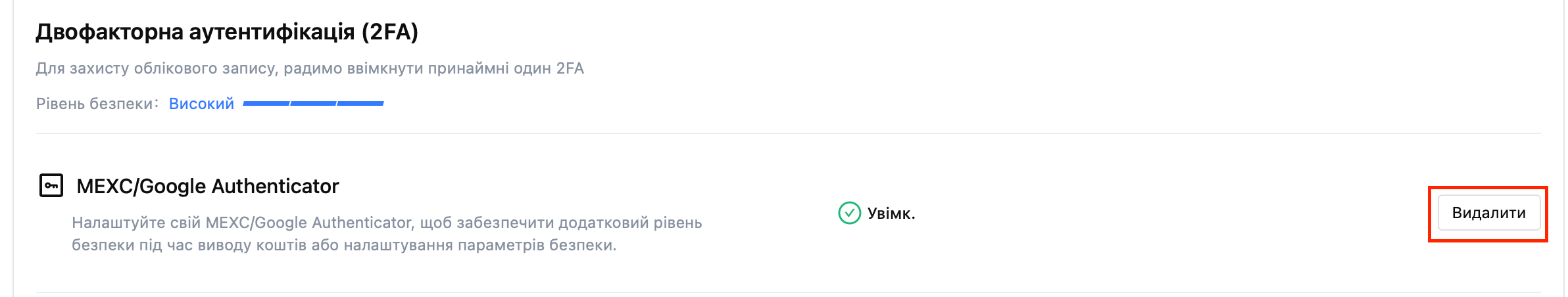Screen dimensions: 1568x297
Task: Click the description line about виводу коштів
Action: point(344,245)
